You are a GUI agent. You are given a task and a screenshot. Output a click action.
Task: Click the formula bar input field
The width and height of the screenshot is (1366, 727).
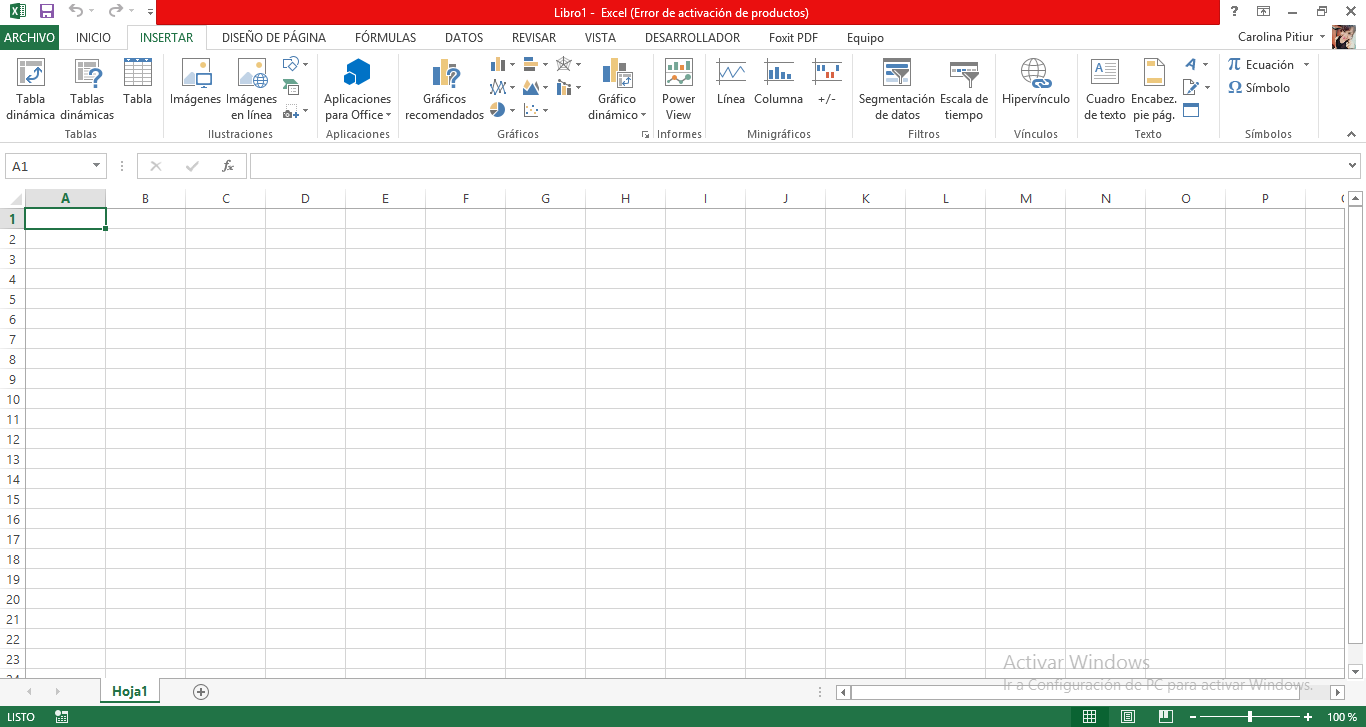click(x=797, y=166)
